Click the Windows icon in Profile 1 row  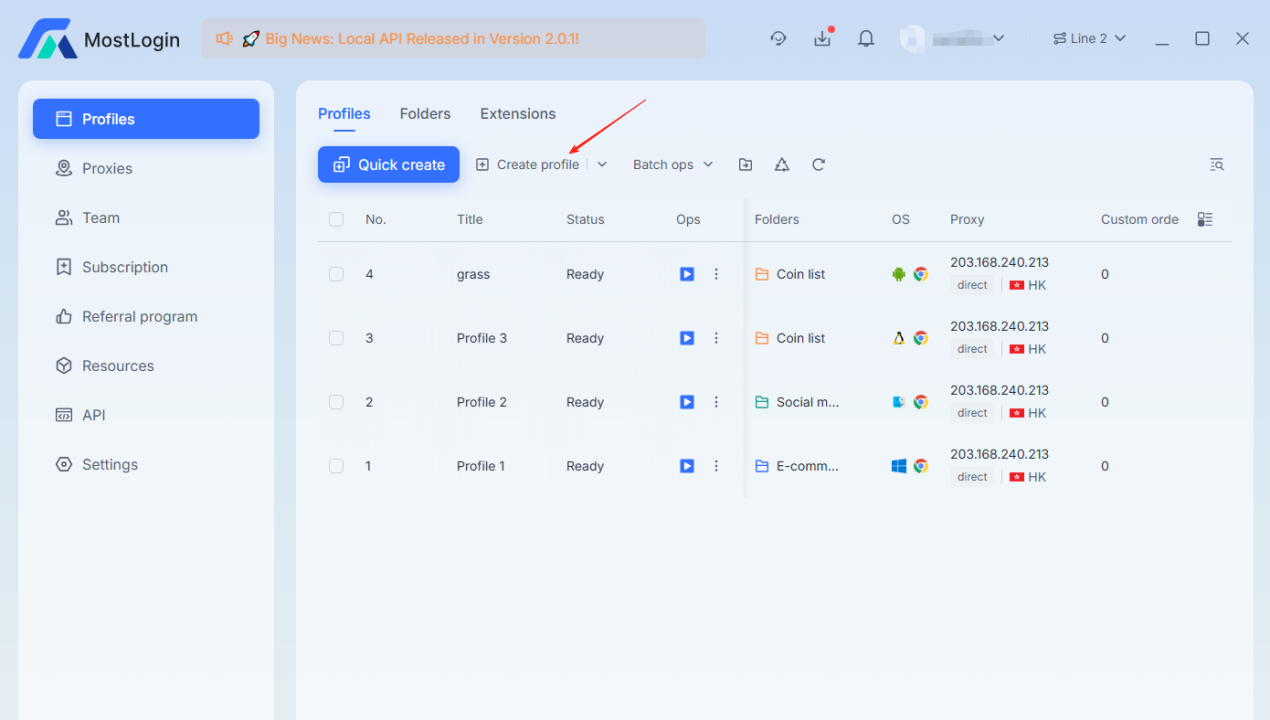coord(899,466)
